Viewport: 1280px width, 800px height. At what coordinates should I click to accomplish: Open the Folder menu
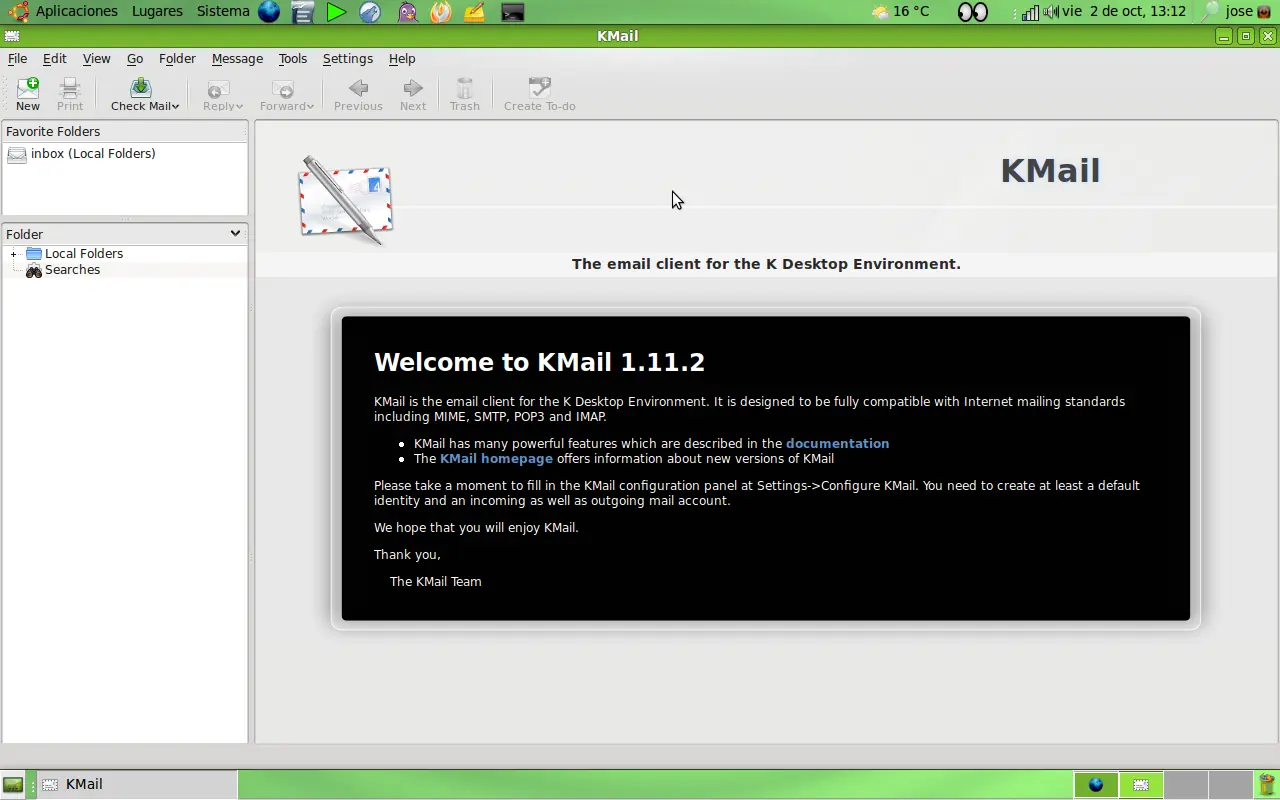(177, 59)
